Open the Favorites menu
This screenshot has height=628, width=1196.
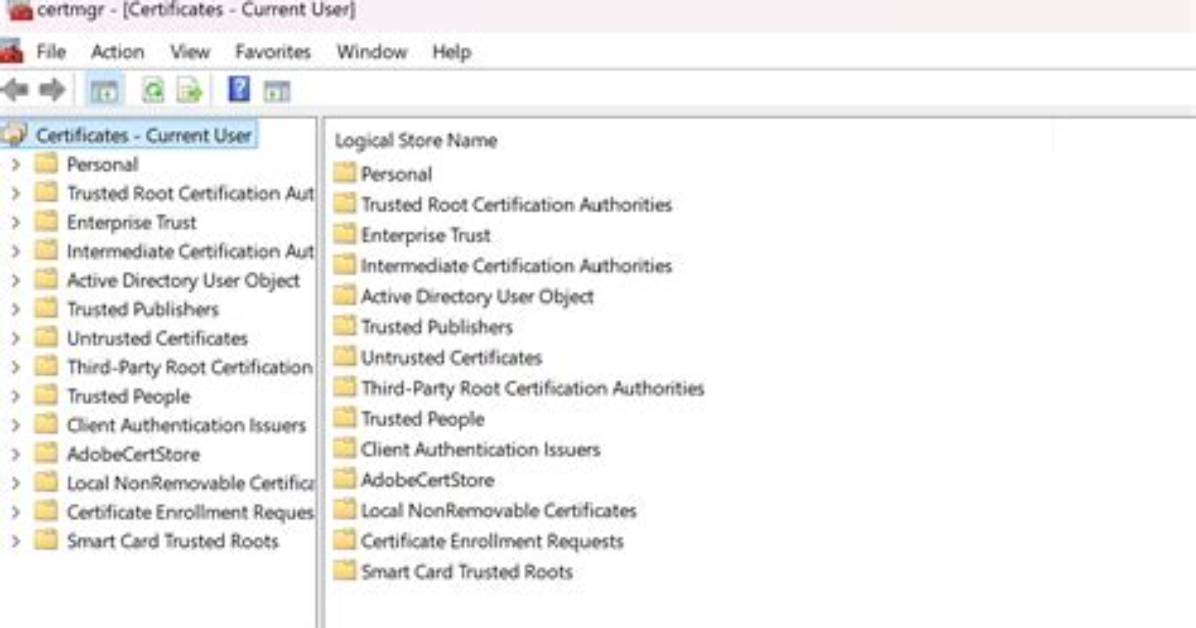coord(273,52)
